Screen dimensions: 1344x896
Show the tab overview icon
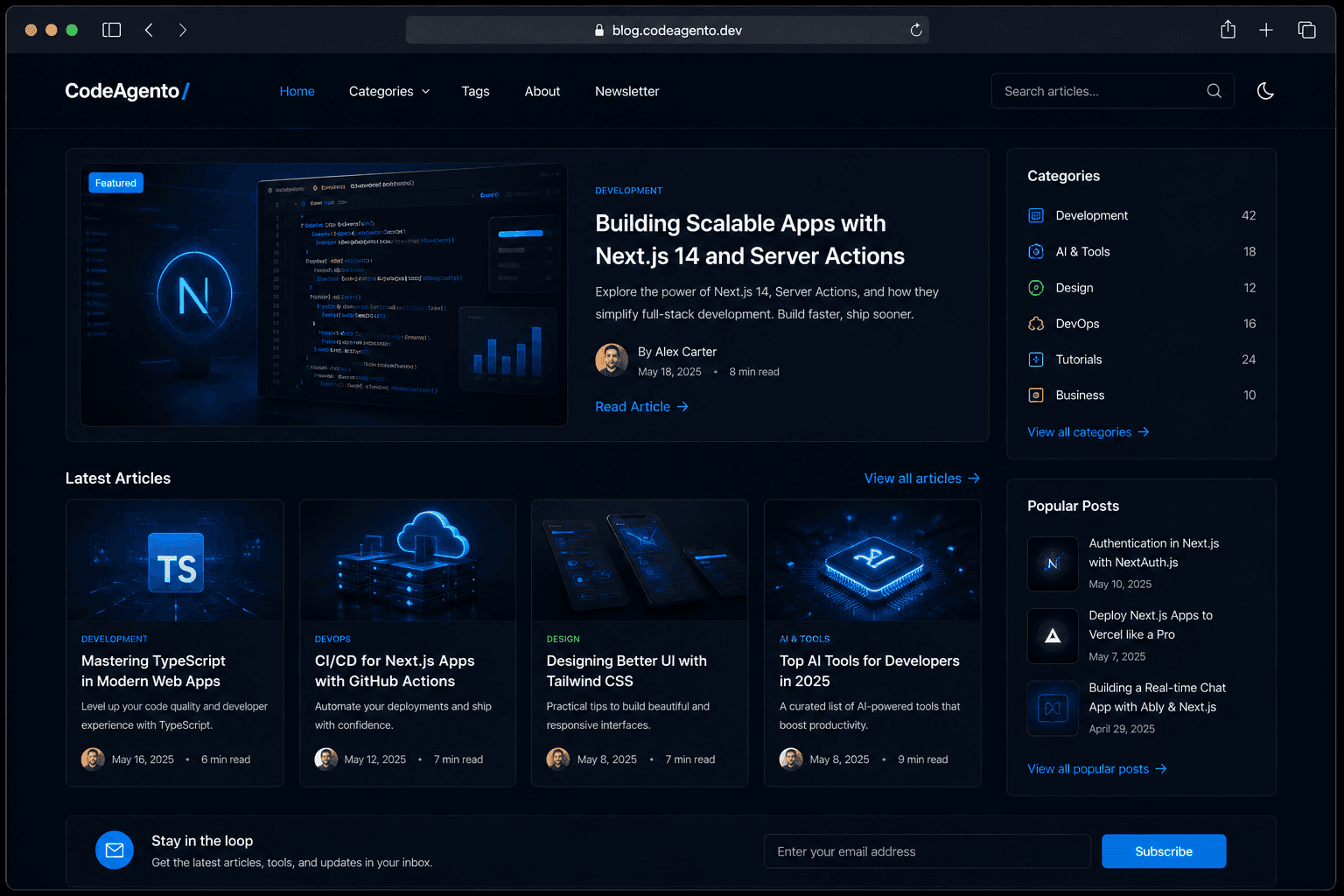tap(1306, 30)
